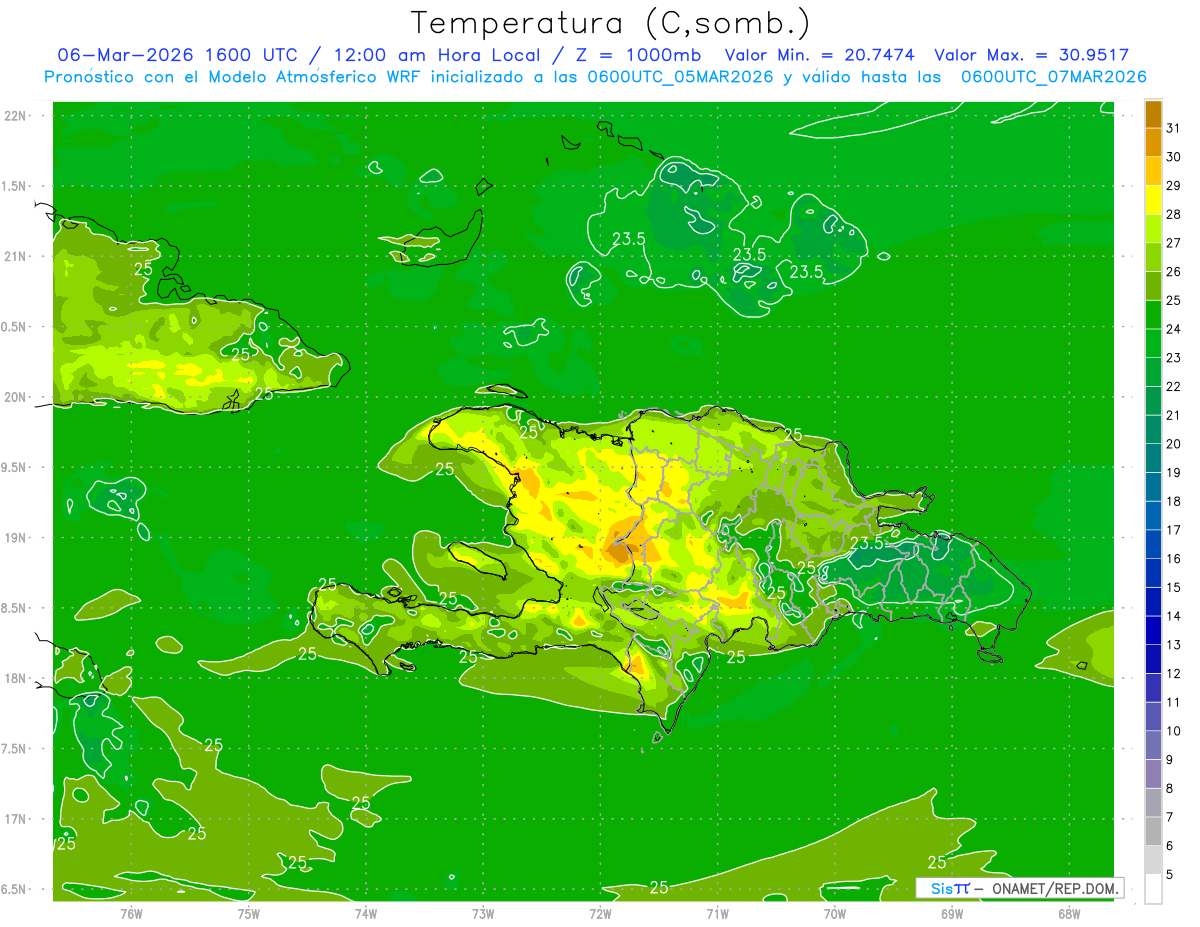Click the orange legend swatch between 30 and 31
The height and width of the screenshot is (927, 1200).
(1153, 143)
